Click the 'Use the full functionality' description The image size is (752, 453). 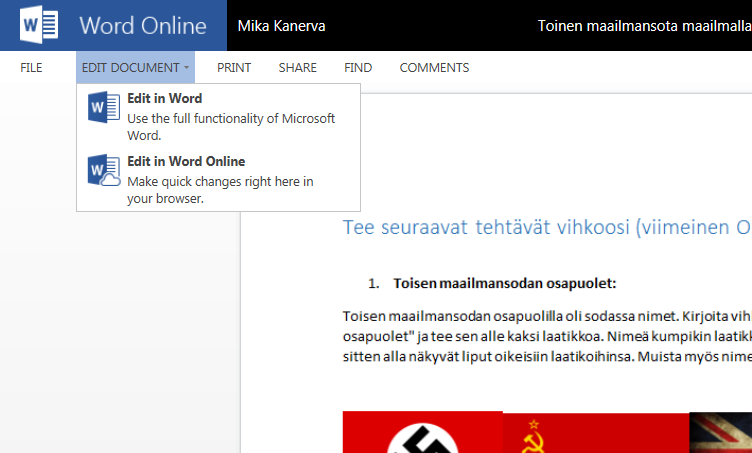[x=231, y=127]
